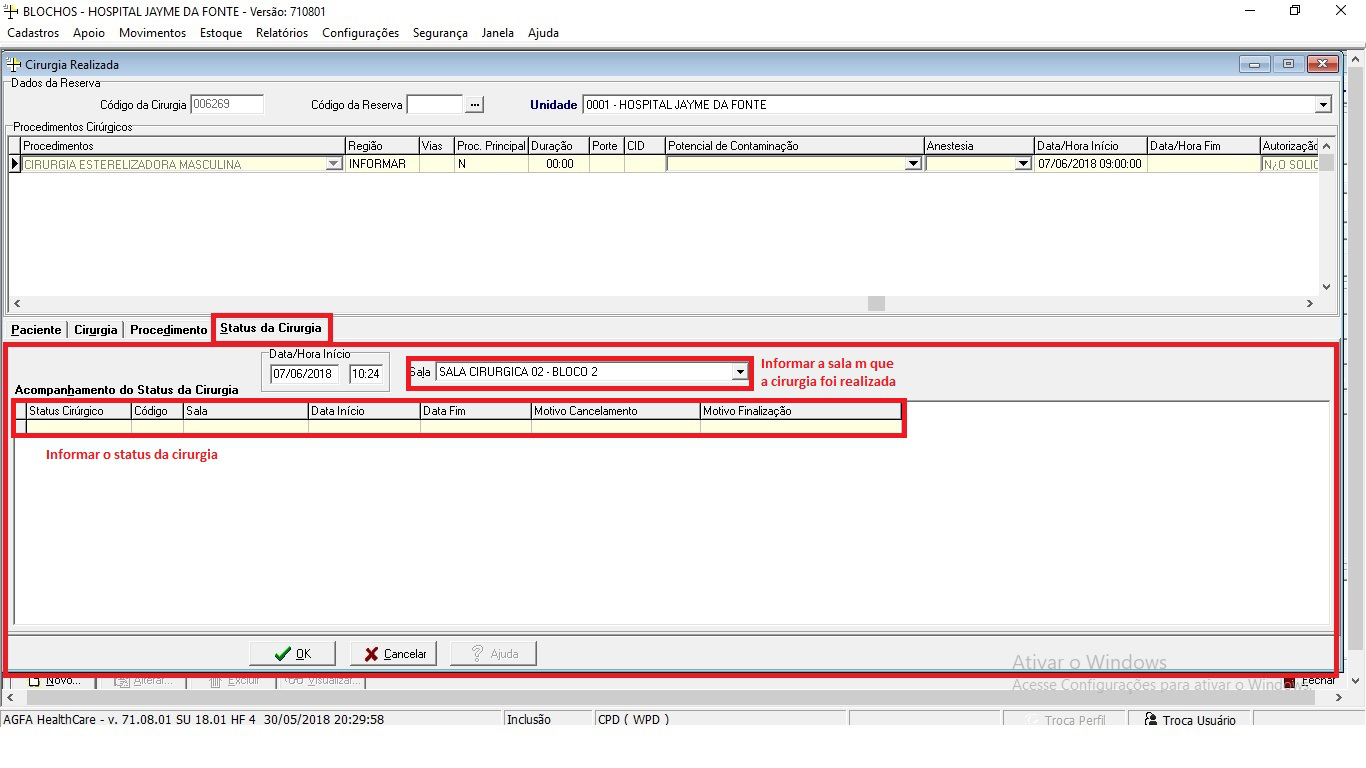Open the Código da Reserva lookup button
1366x768 pixels.
[475, 104]
